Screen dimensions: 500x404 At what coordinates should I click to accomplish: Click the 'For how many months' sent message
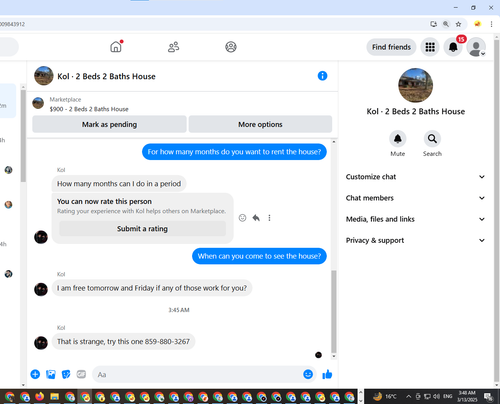click(x=234, y=152)
